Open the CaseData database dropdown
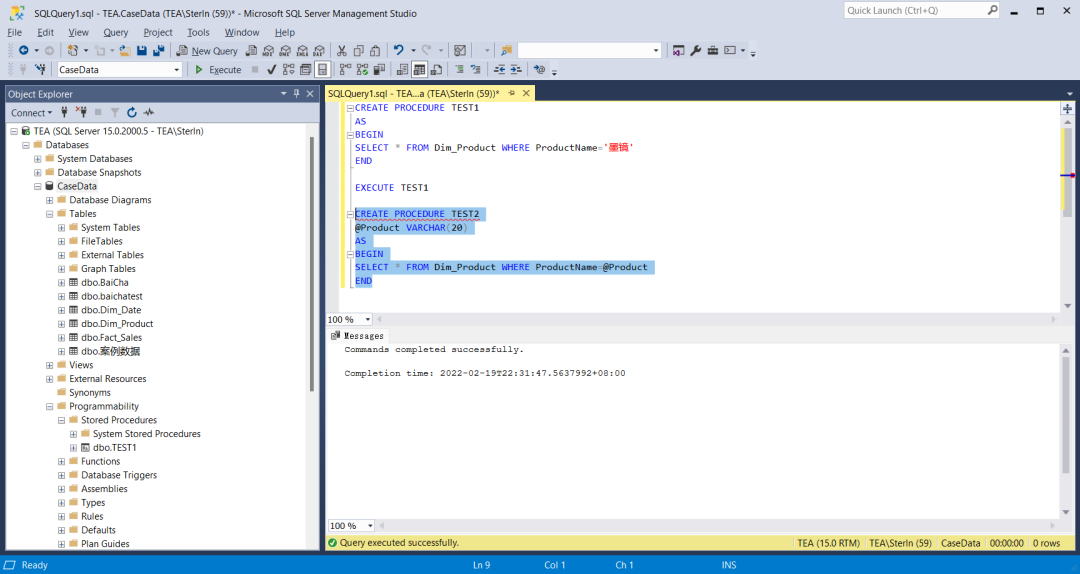 pos(177,70)
